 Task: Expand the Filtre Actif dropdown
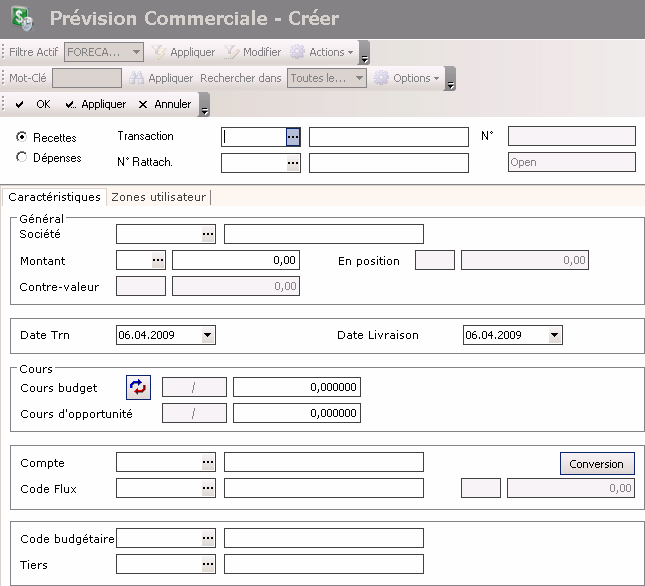click(x=136, y=52)
